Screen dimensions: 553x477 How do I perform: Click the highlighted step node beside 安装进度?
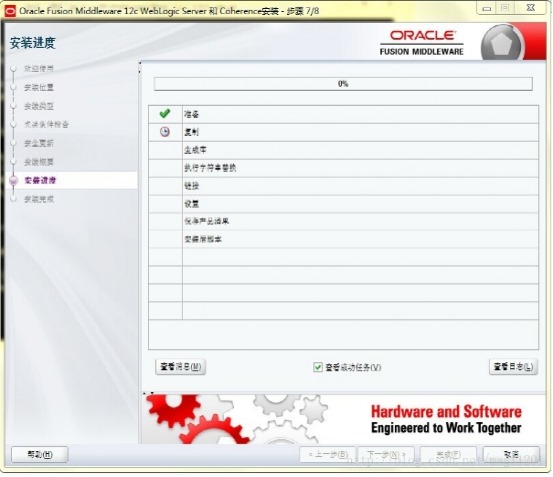coord(13,181)
